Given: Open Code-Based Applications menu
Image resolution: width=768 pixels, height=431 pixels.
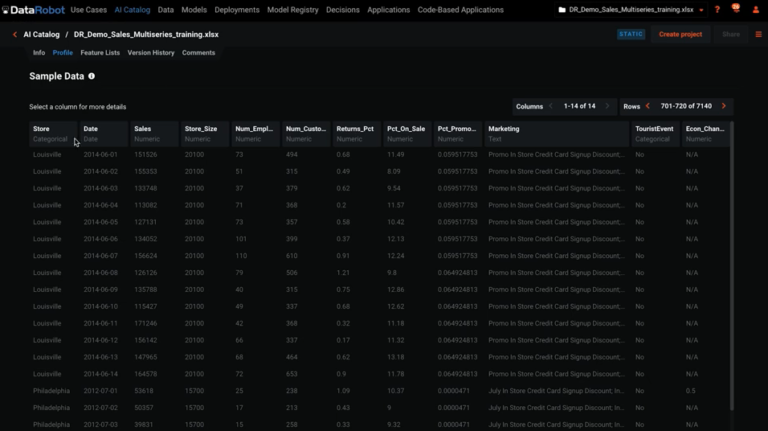Looking at the screenshot, I should [x=460, y=10].
